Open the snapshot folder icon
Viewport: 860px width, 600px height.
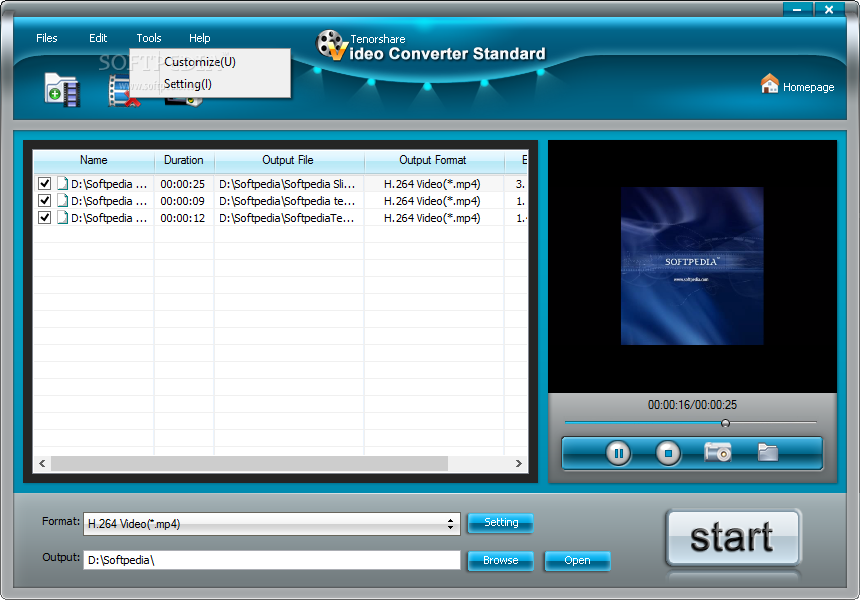coord(768,452)
